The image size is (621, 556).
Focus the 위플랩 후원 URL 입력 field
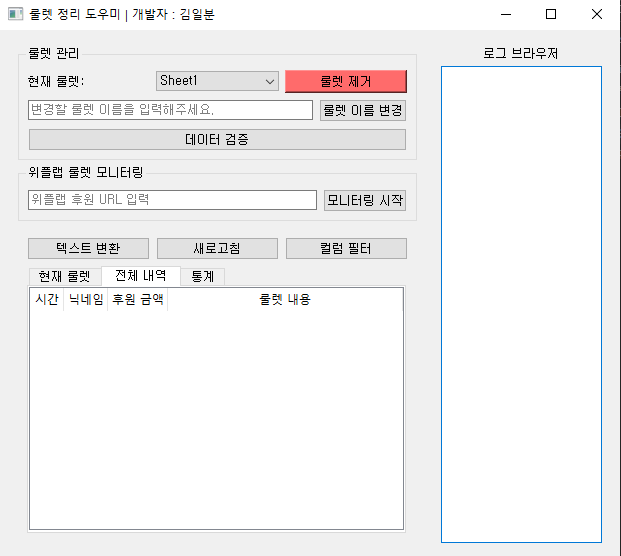pos(172,200)
